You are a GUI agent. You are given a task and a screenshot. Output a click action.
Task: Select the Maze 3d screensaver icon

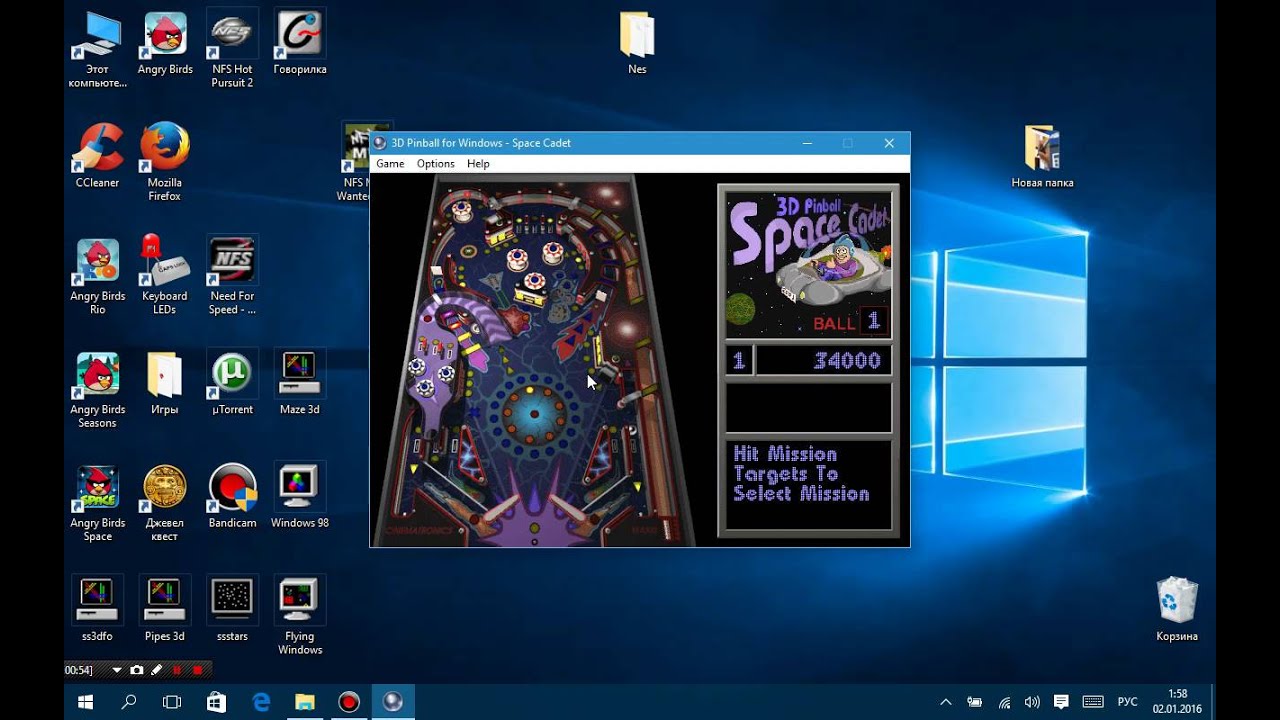click(x=300, y=383)
